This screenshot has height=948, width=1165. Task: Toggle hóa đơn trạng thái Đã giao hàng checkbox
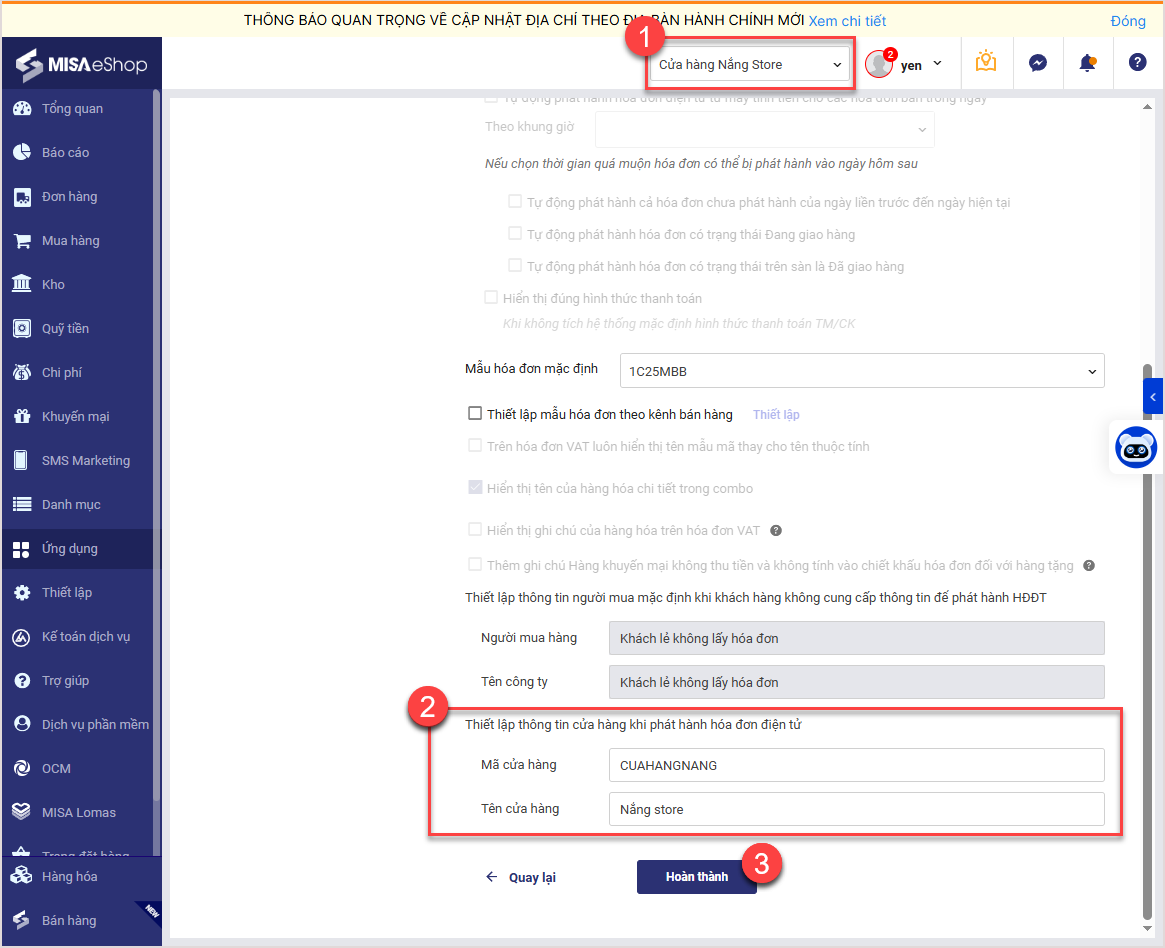click(515, 265)
